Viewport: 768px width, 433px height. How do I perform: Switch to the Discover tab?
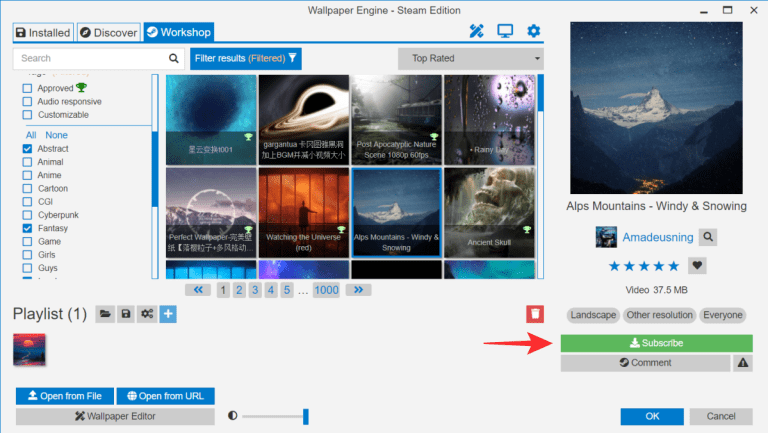(x=109, y=32)
